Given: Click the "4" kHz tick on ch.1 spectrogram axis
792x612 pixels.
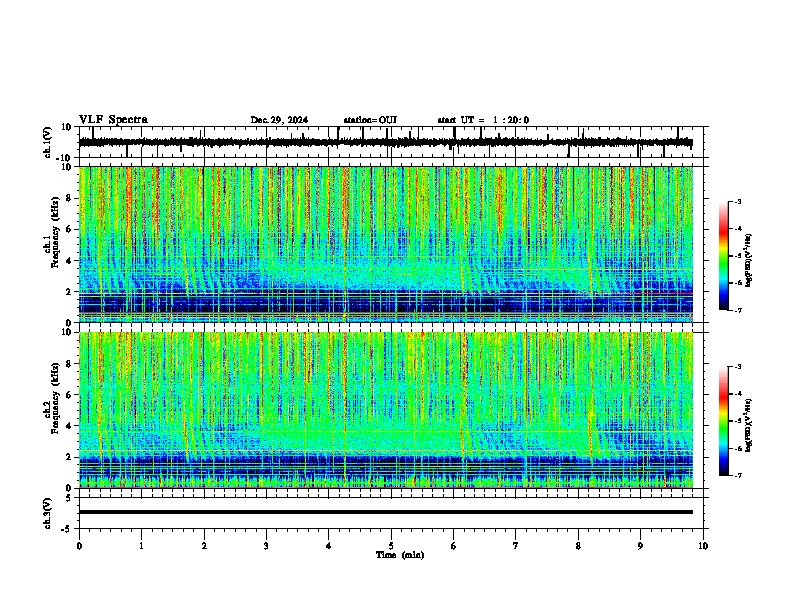Looking at the screenshot, I should click(x=69, y=261).
